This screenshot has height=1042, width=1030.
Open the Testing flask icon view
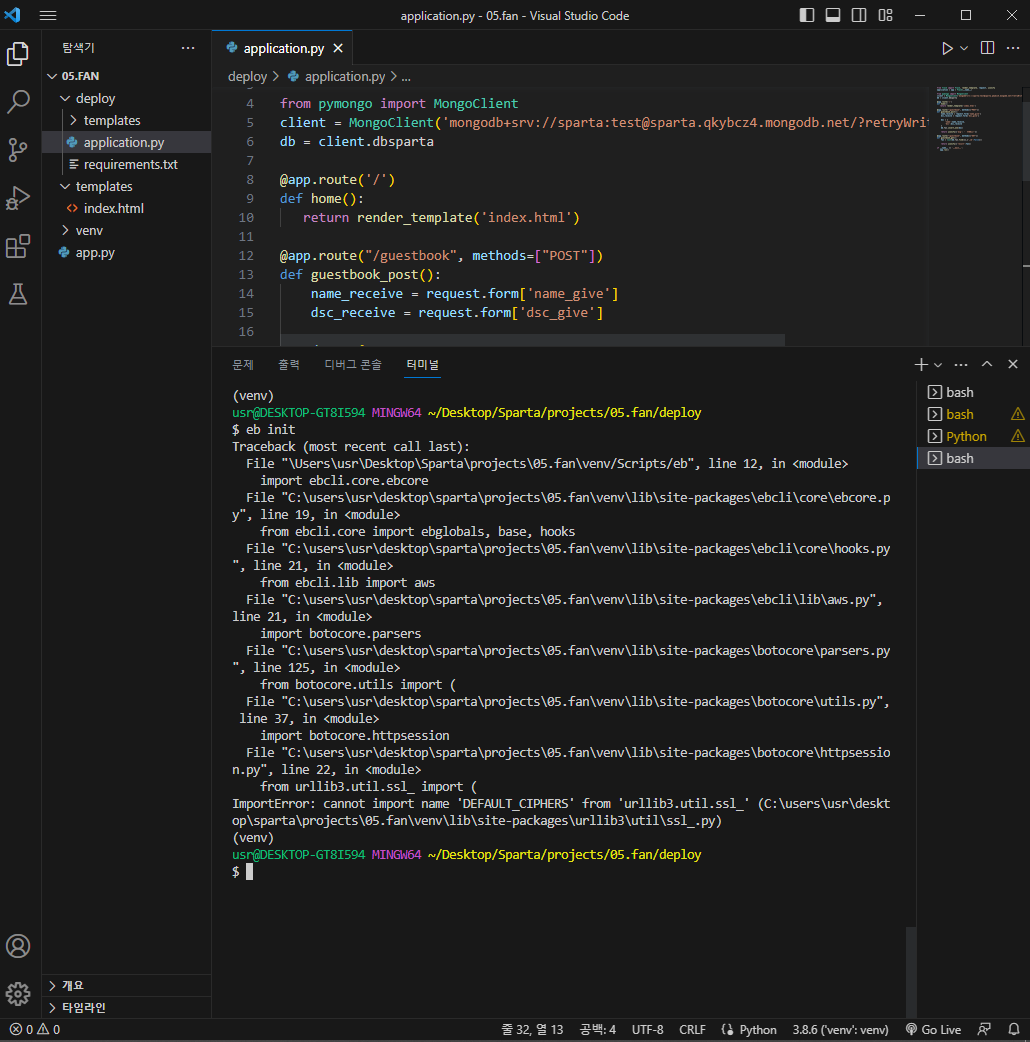pyautogui.click(x=18, y=294)
